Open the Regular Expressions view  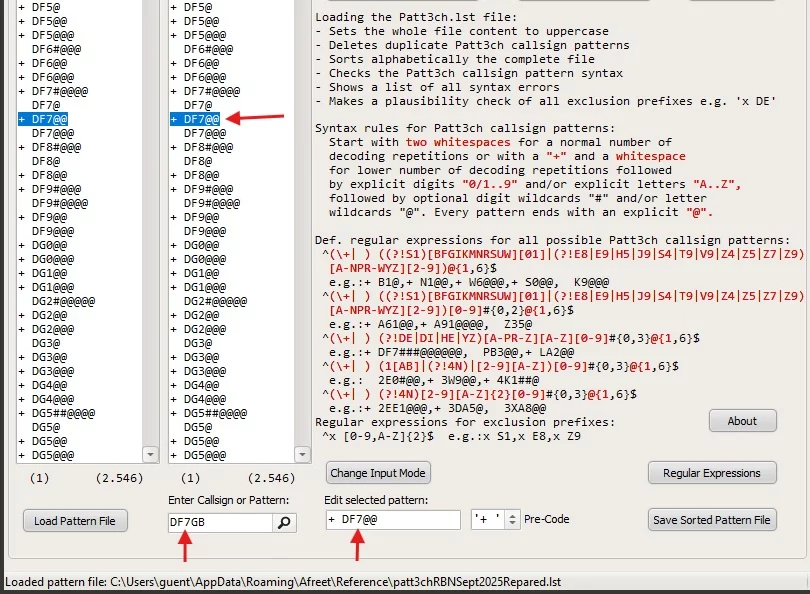(x=712, y=473)
